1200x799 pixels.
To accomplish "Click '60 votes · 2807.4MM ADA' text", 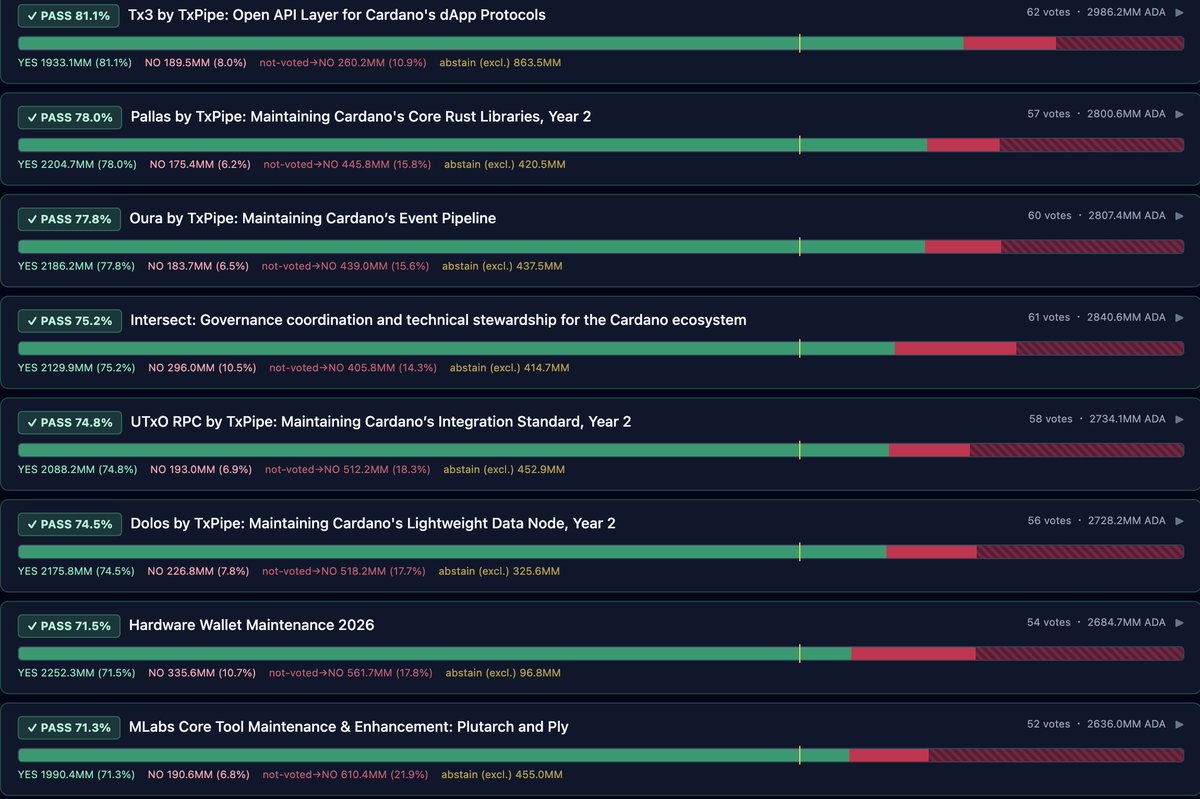I will click(1097, 216).
